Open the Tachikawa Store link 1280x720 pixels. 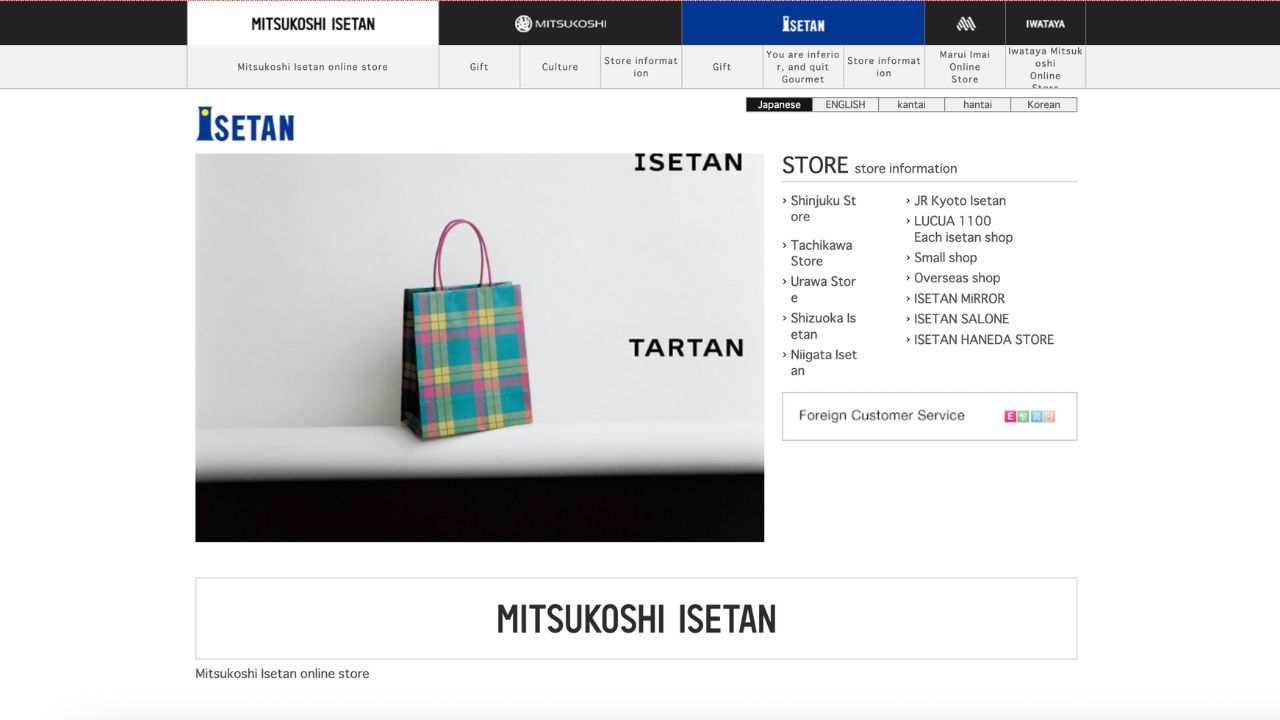point(821,253)
